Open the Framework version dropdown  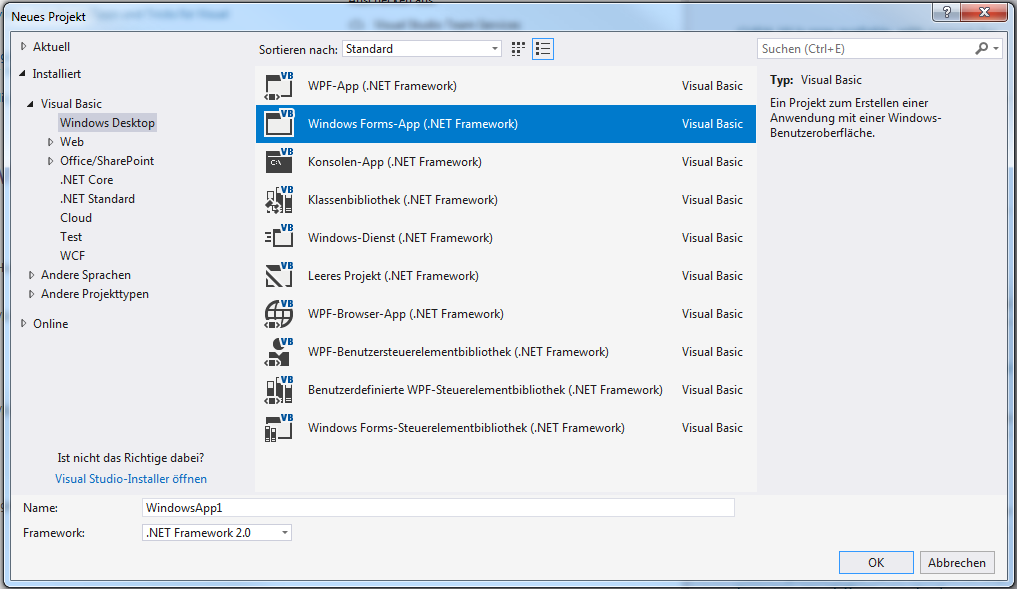point(218,533)
